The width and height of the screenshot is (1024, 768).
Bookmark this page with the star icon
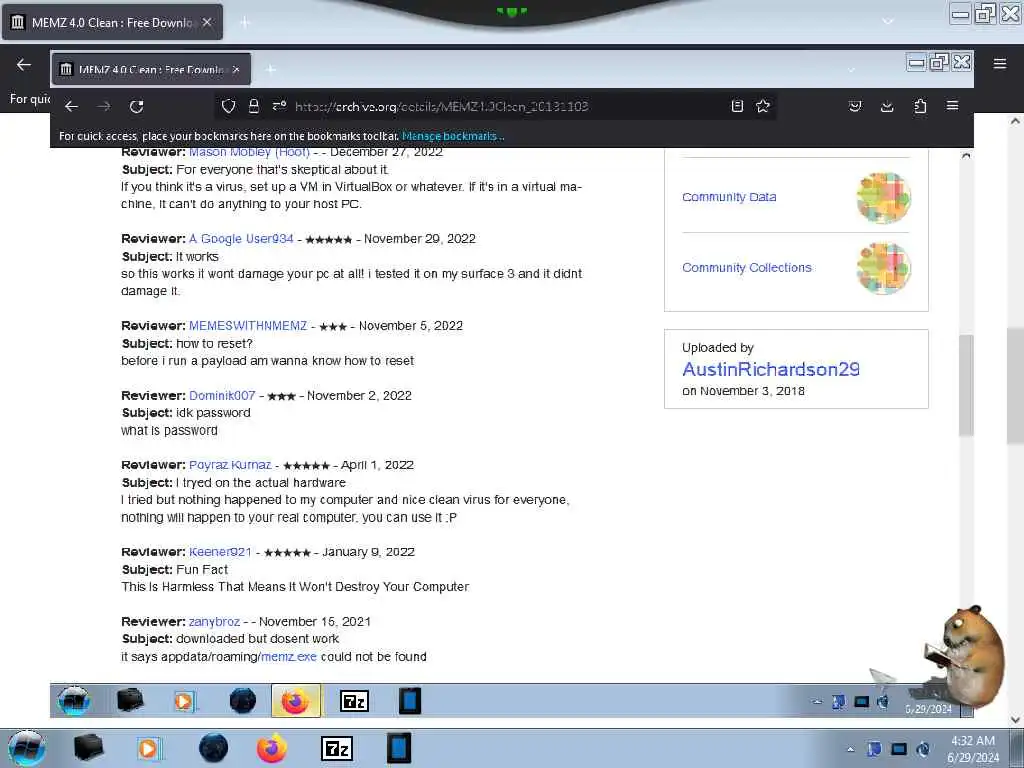(763, 106)
